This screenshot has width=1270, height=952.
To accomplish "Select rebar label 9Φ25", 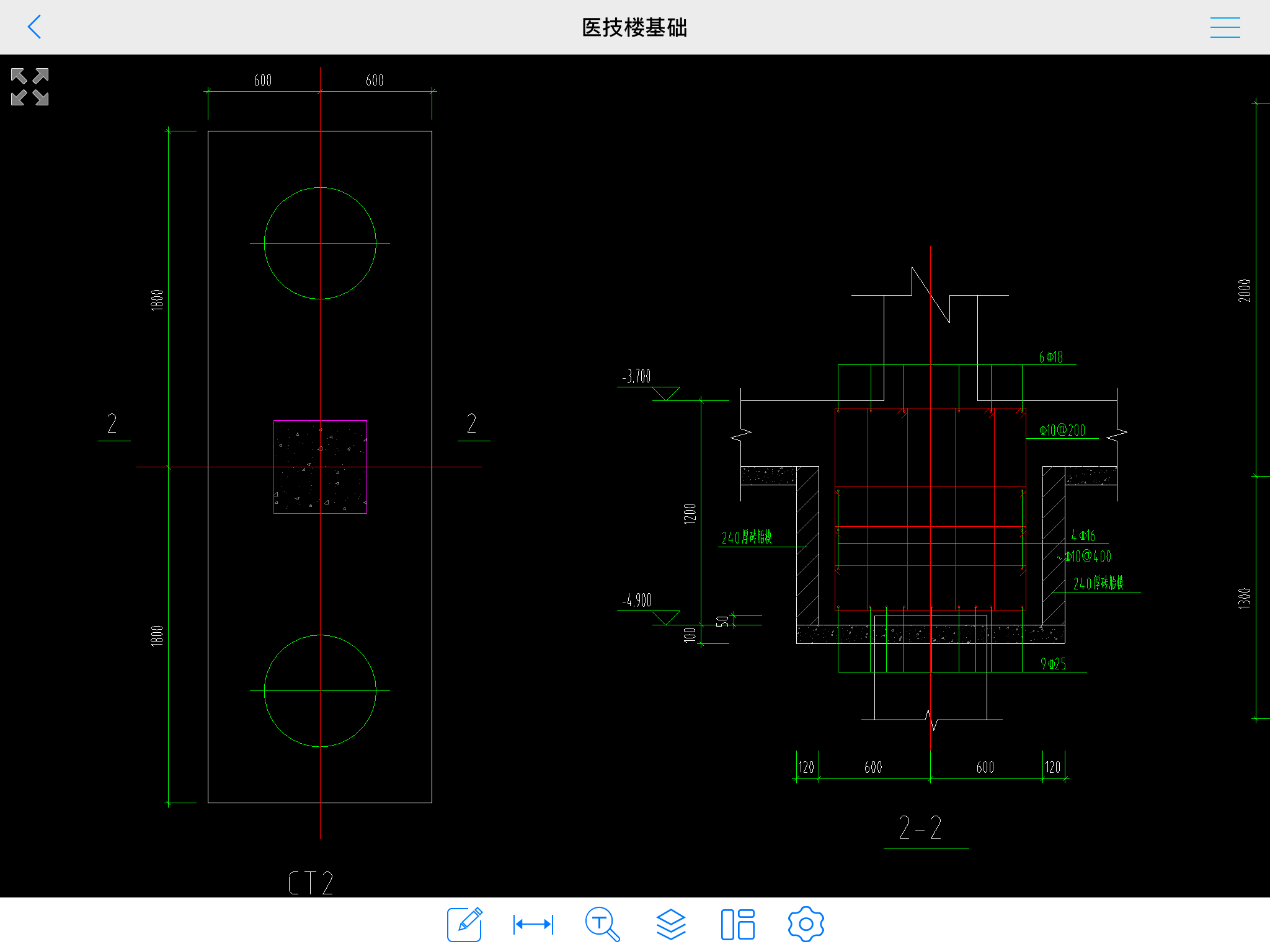I will pos(1054,664).
